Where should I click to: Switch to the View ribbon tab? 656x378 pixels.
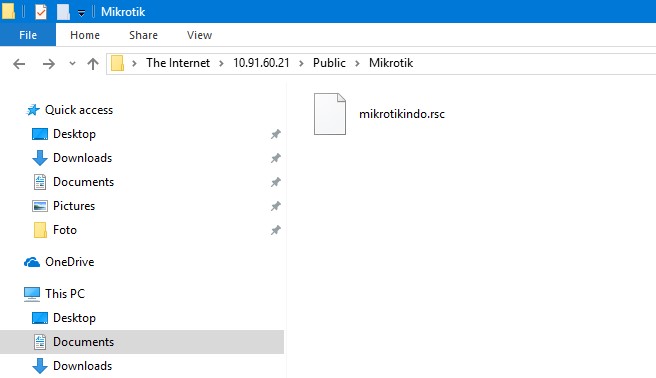[200, 35]
